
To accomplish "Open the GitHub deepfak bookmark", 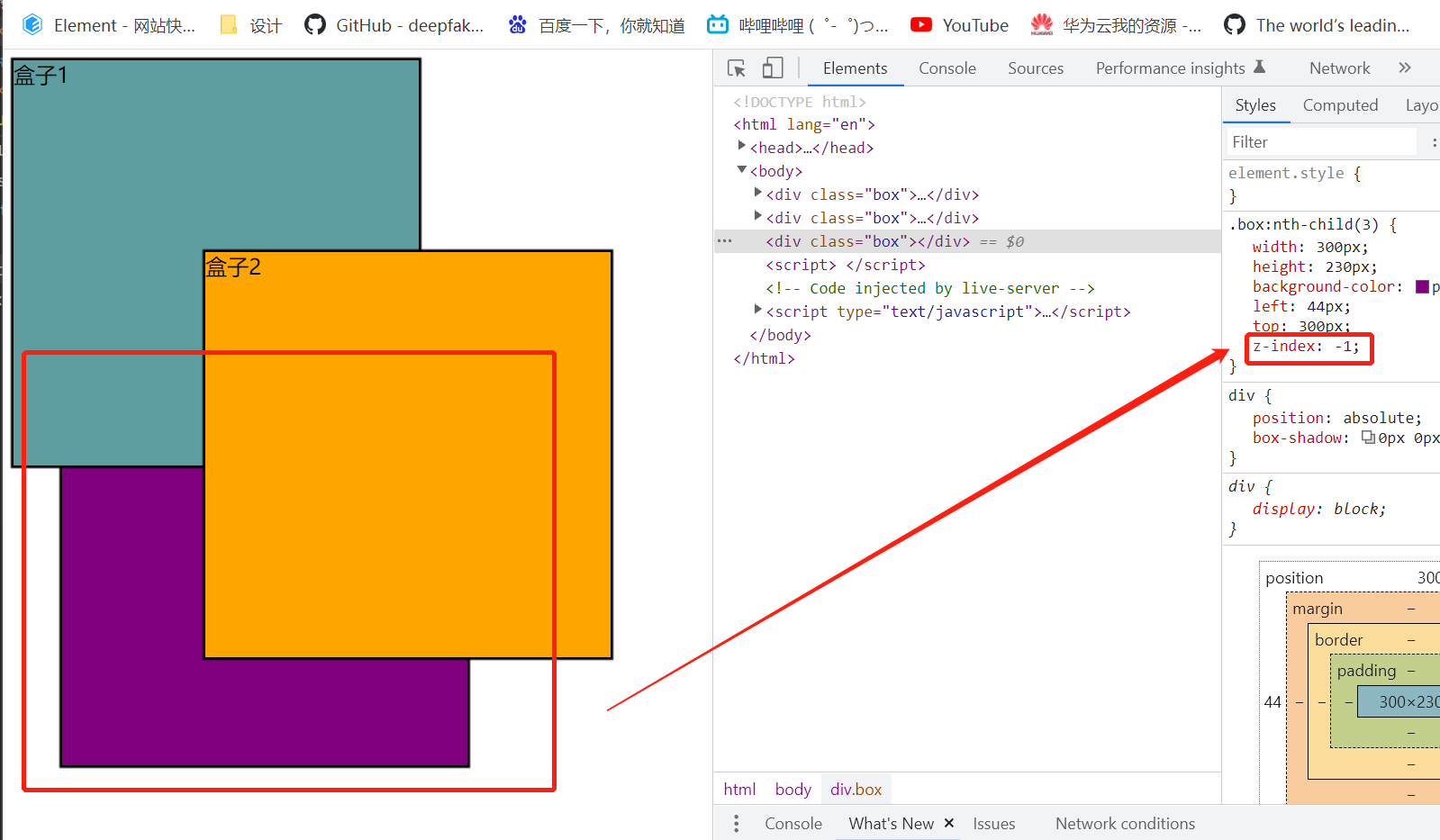I will tap(394, 25).
